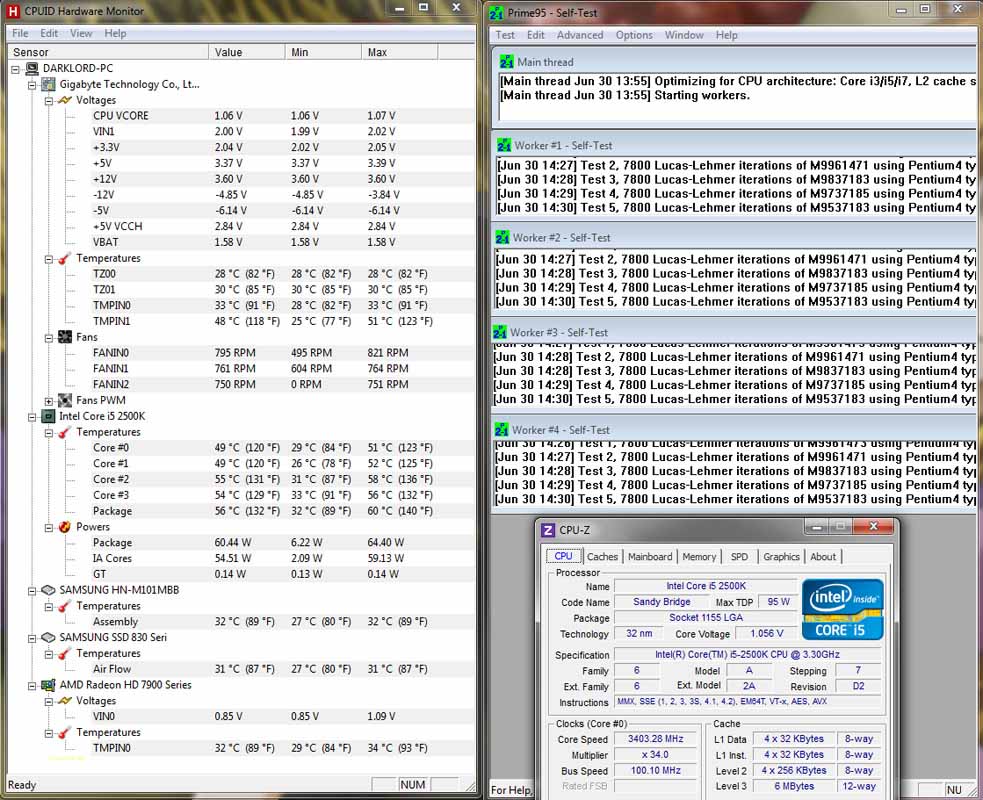This screenshot has height=800, width=983.
Task: Open the Help menu in Hardware Monitor
Action: (x=115, y=33)
